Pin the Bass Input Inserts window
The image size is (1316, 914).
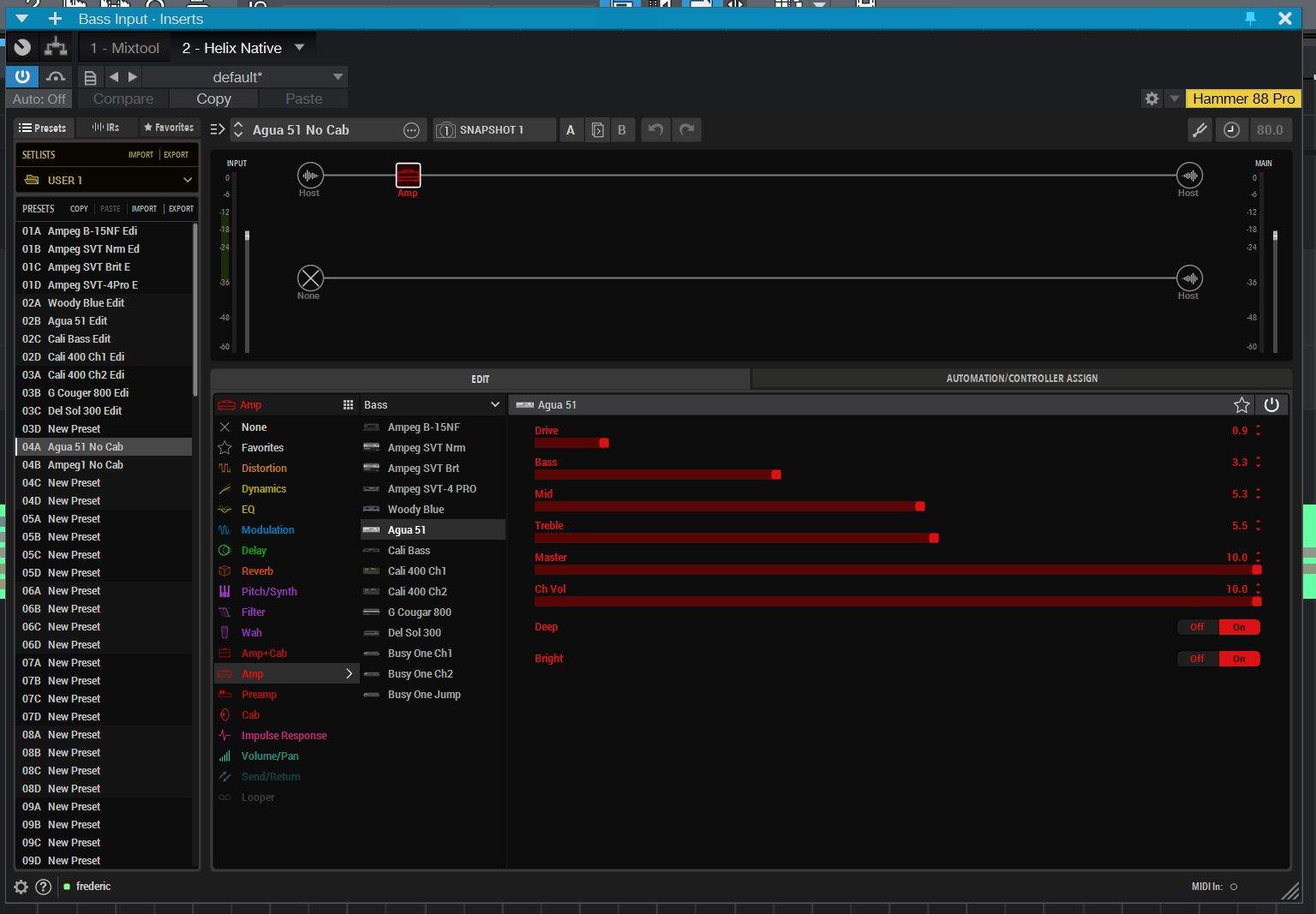(1250, 18)
